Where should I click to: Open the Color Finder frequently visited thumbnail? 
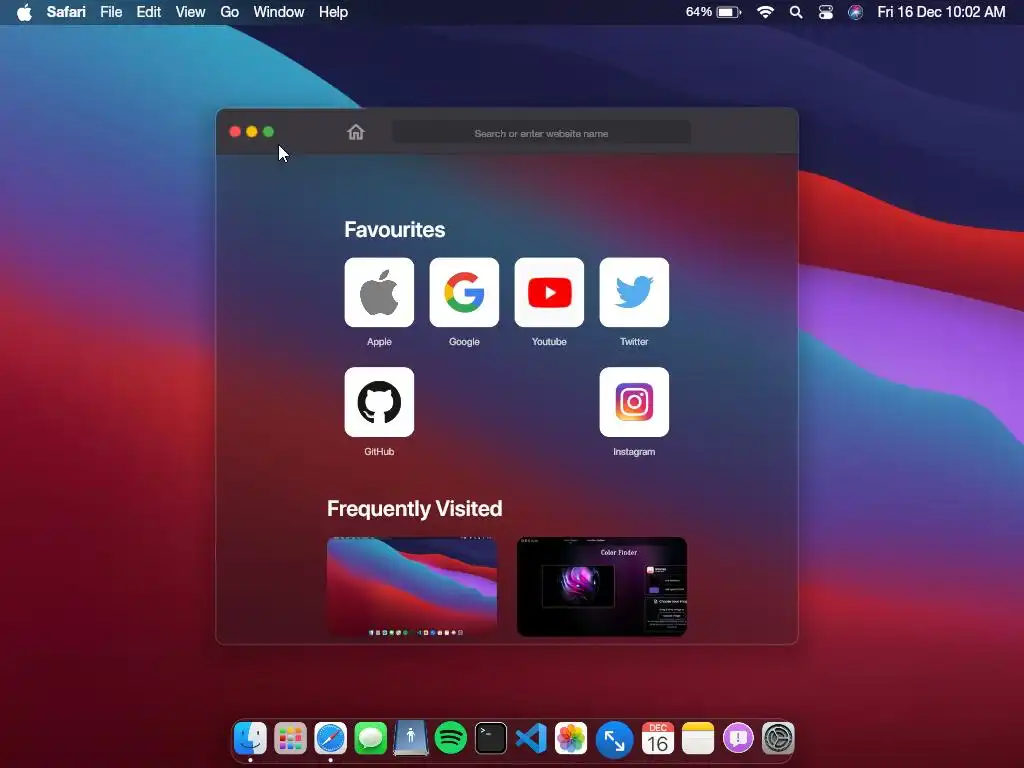[601, 586]
